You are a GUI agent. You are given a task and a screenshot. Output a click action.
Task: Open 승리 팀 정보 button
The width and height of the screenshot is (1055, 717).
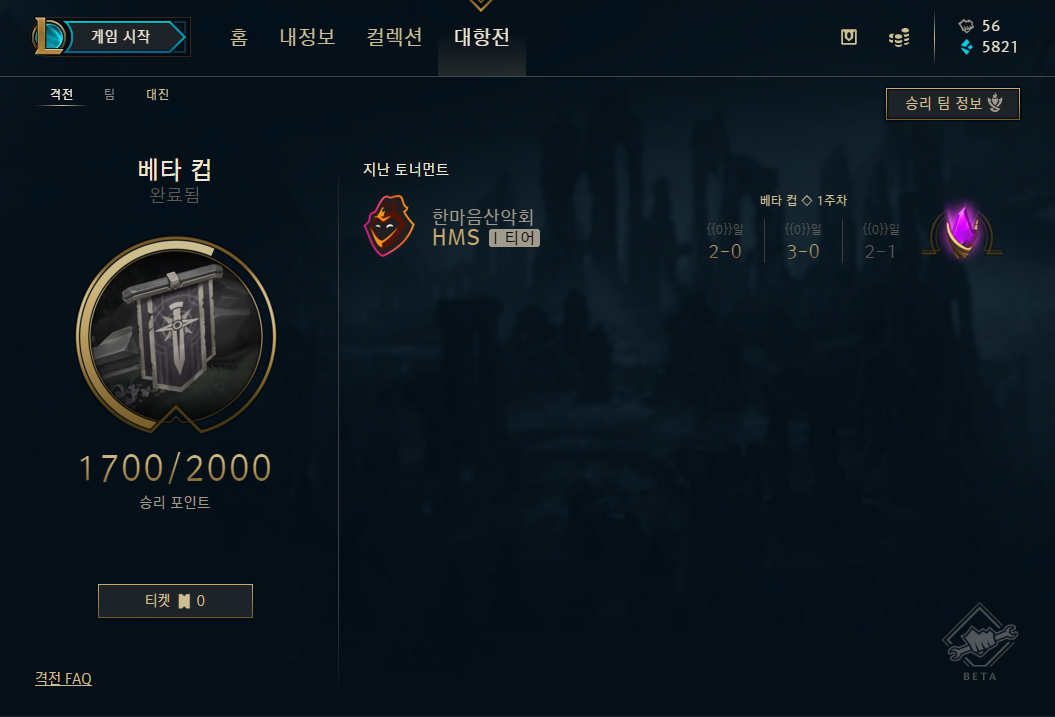click(x=952, y=104)
